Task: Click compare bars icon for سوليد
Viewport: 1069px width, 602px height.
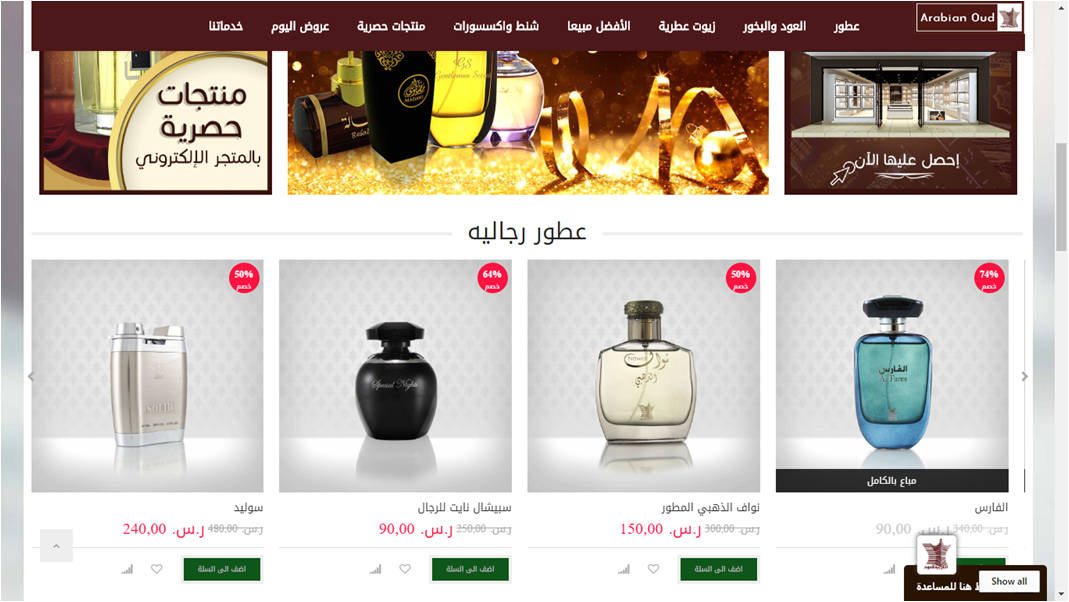Action: 127,569
